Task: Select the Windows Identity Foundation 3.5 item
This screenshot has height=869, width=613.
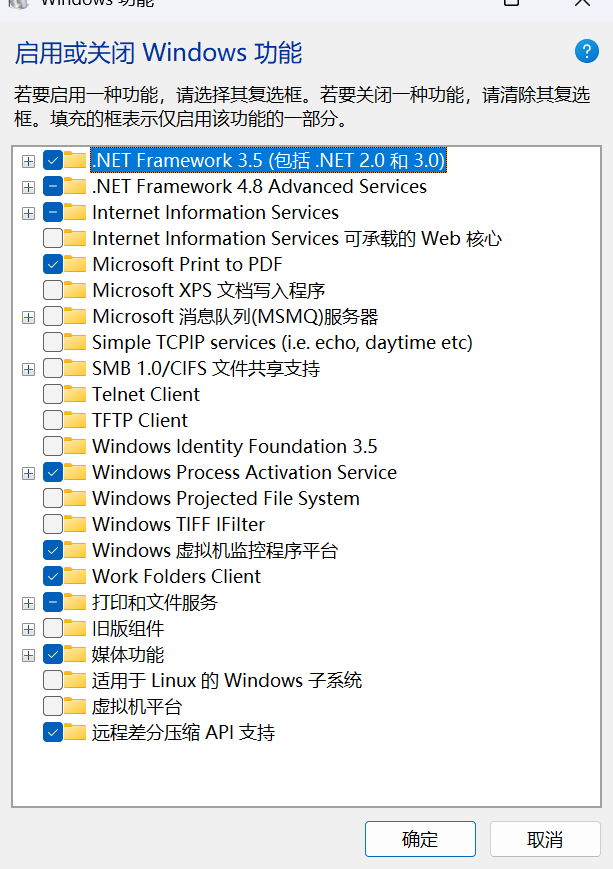Action: 234,446
